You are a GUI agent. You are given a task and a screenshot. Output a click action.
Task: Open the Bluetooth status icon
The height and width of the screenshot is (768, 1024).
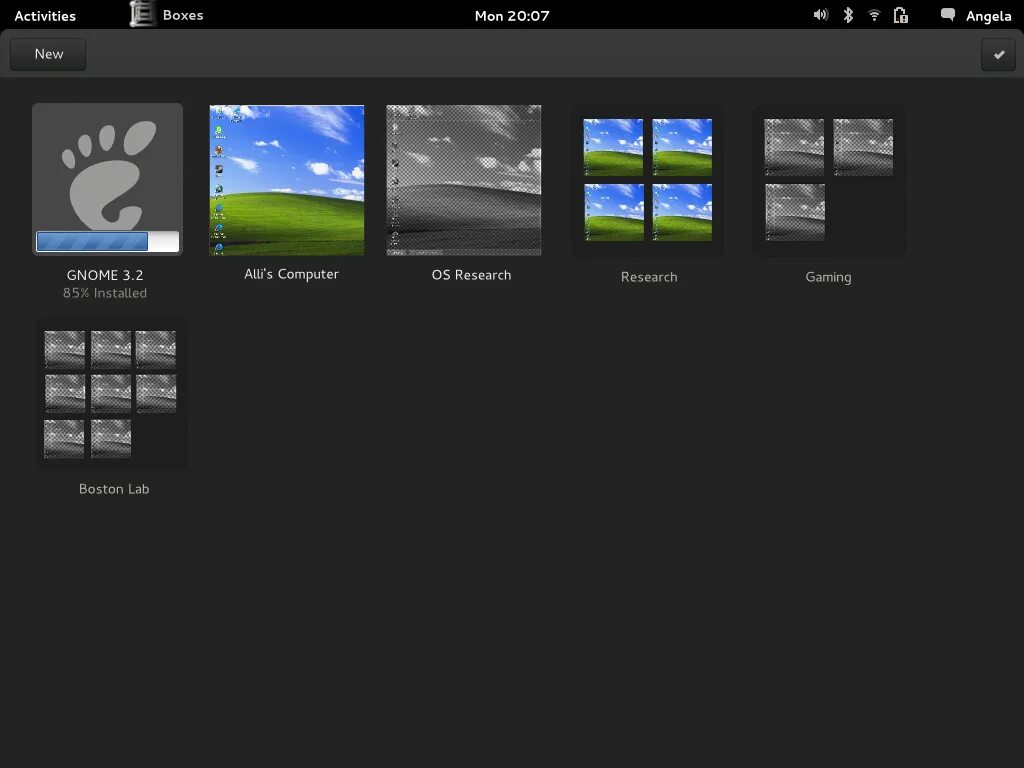click(x=848, y=15)
